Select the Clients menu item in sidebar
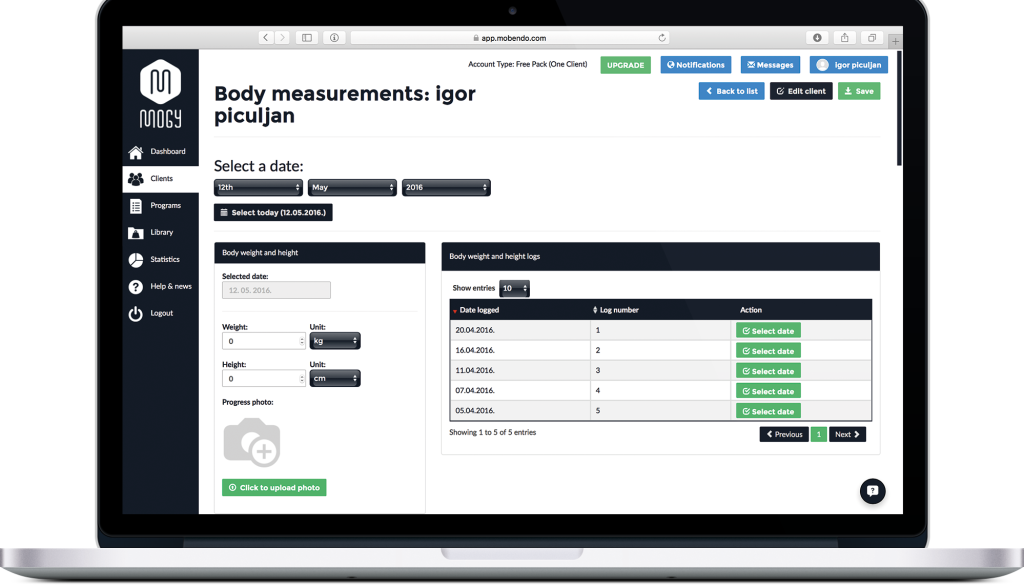Image resolution: width=1024 pixels, height=588 pixels. pyautogui.click(x=160, y=179)
